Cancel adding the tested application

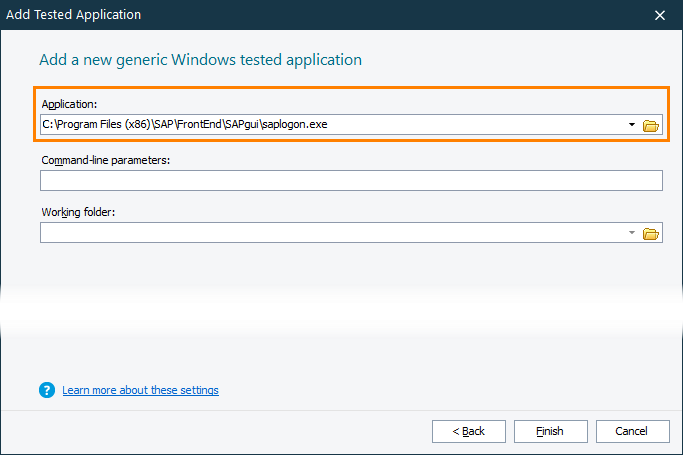point(632,431)
